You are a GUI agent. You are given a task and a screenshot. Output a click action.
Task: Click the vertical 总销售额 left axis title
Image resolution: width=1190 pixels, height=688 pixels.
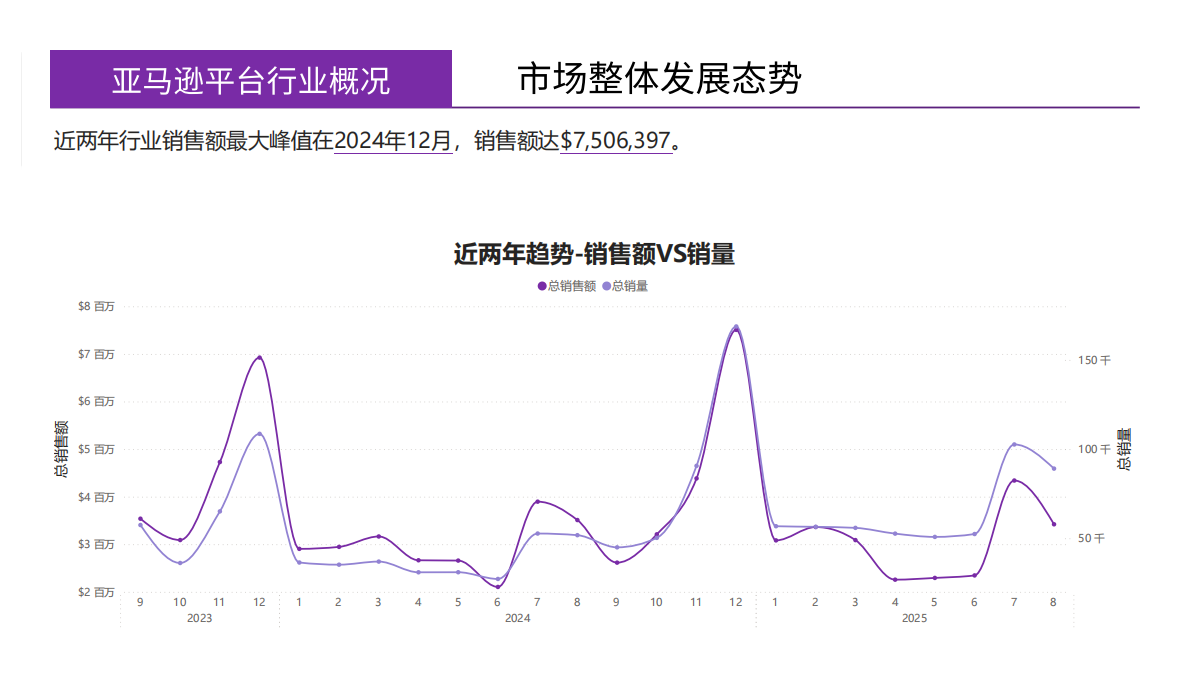61,448
